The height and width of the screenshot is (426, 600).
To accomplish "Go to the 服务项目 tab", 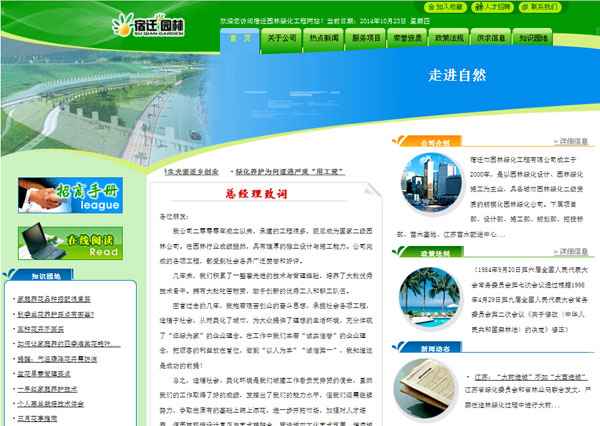I will pyautogui.click(x=369, y=38).
